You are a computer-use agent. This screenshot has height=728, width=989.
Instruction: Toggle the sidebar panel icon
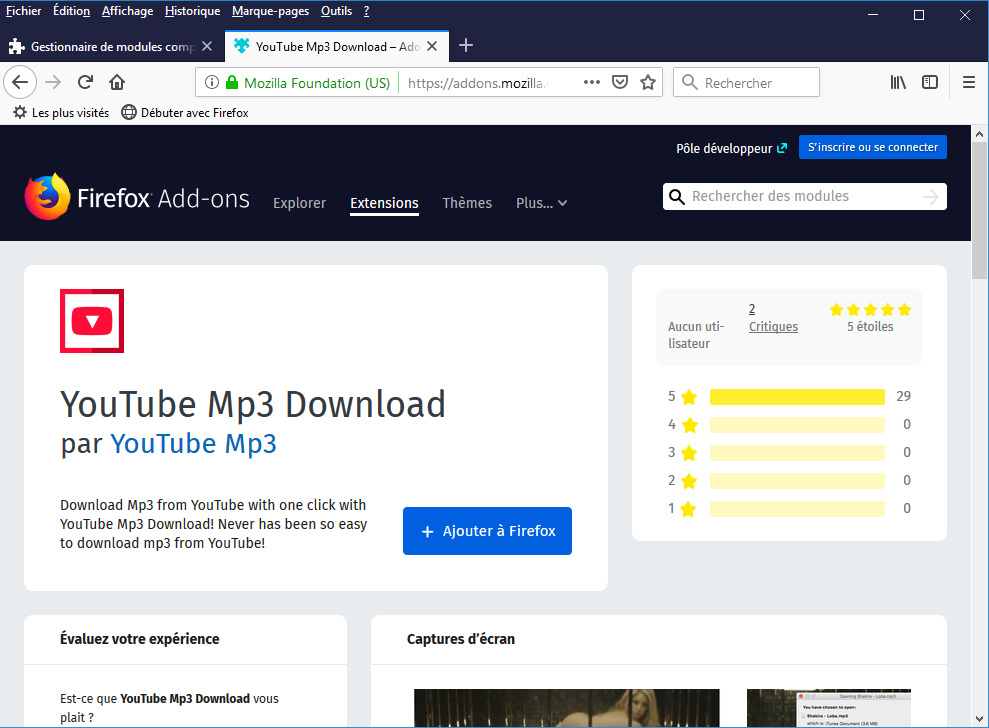pyautogui.click(x=930, y=82)
